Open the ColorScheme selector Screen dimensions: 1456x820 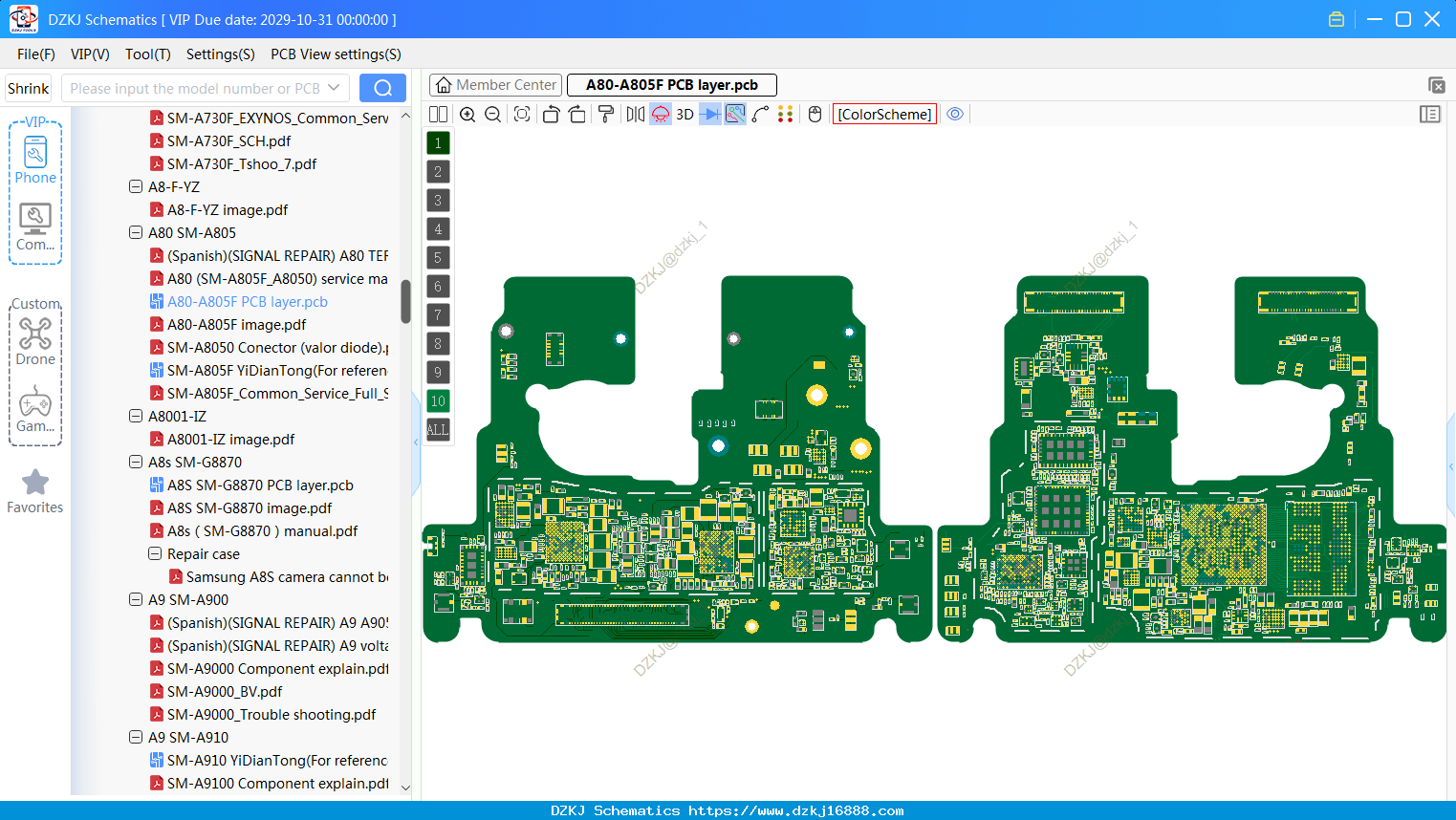point(884,115)
